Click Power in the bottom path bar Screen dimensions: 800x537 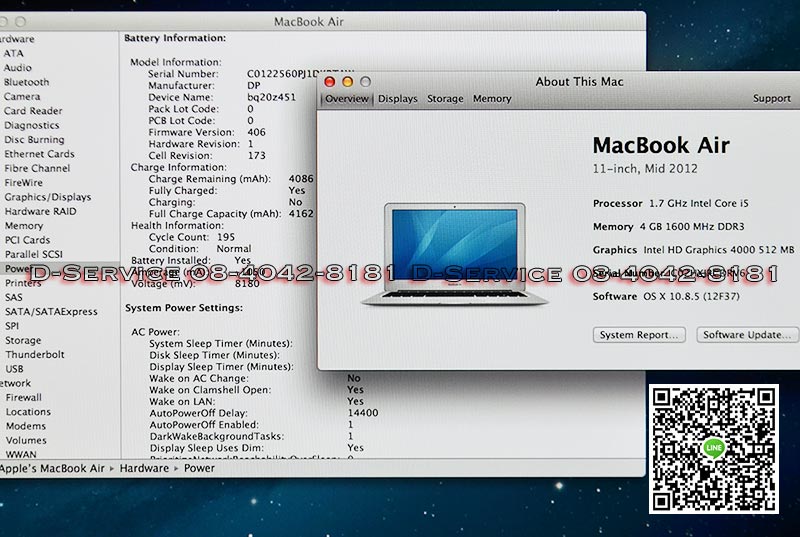199,468
